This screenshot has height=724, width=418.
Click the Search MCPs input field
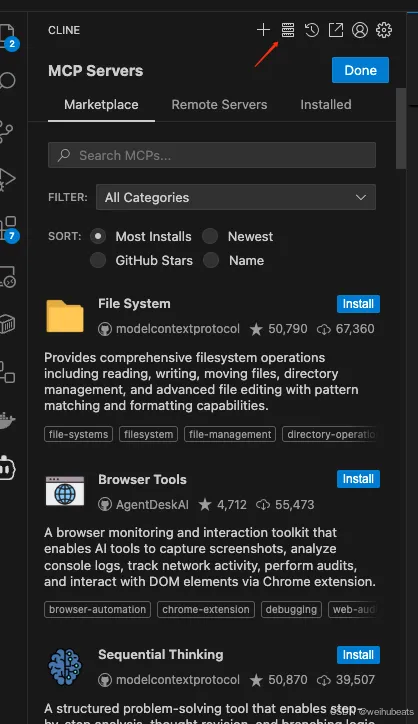click(x=212, y=155)
